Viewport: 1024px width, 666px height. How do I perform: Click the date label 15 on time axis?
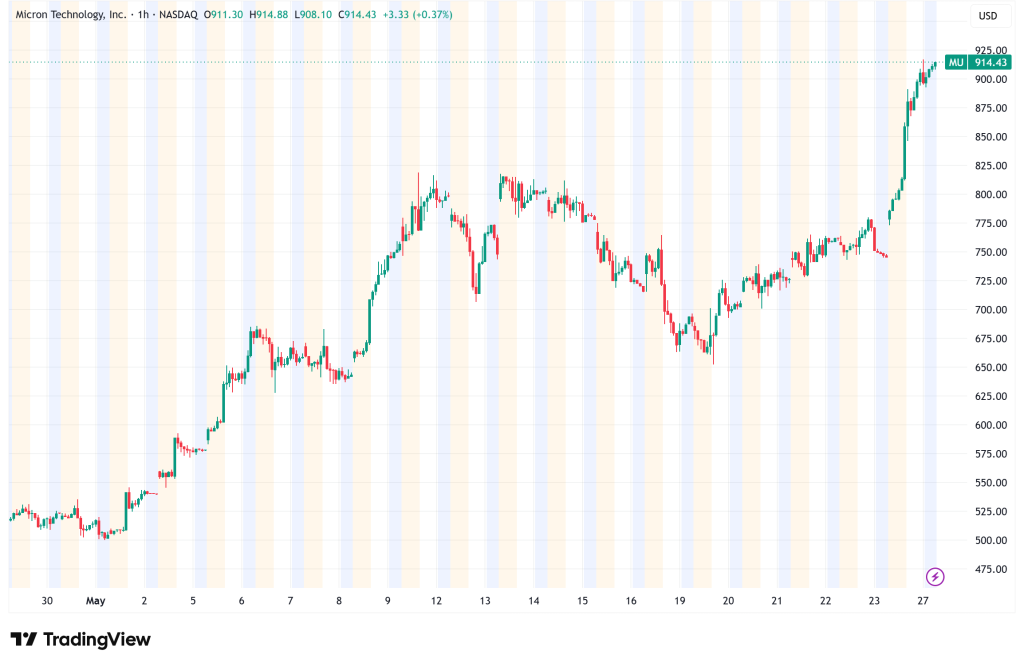pos(582,601)
